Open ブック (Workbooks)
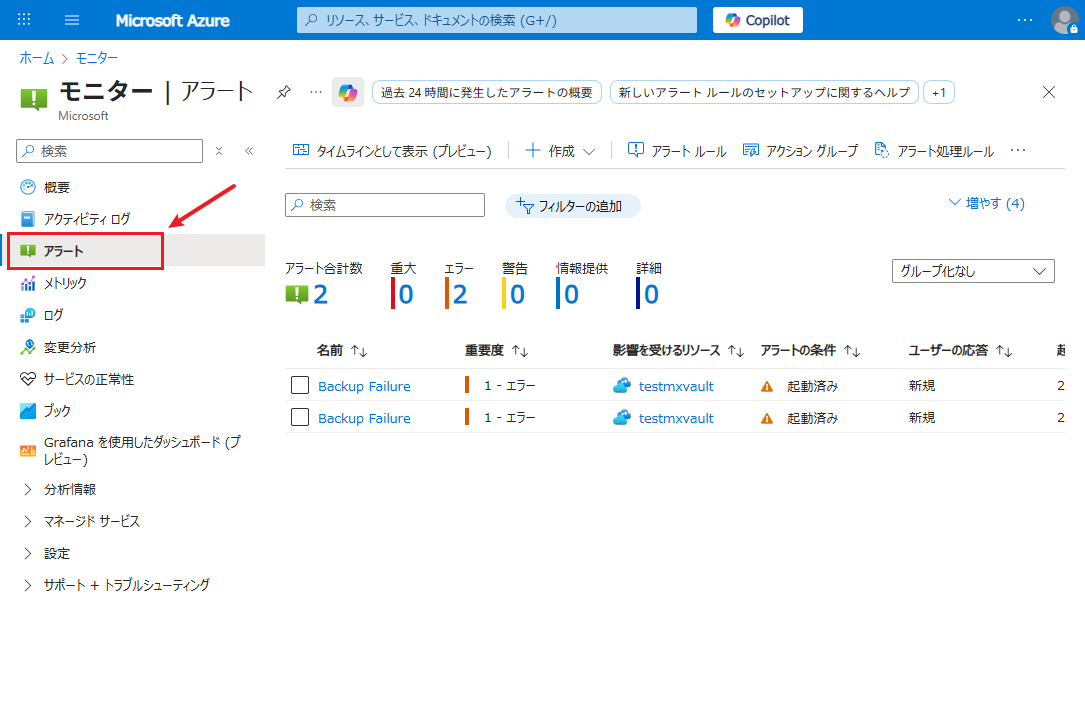1085x725 pixels. pos(56,410)
